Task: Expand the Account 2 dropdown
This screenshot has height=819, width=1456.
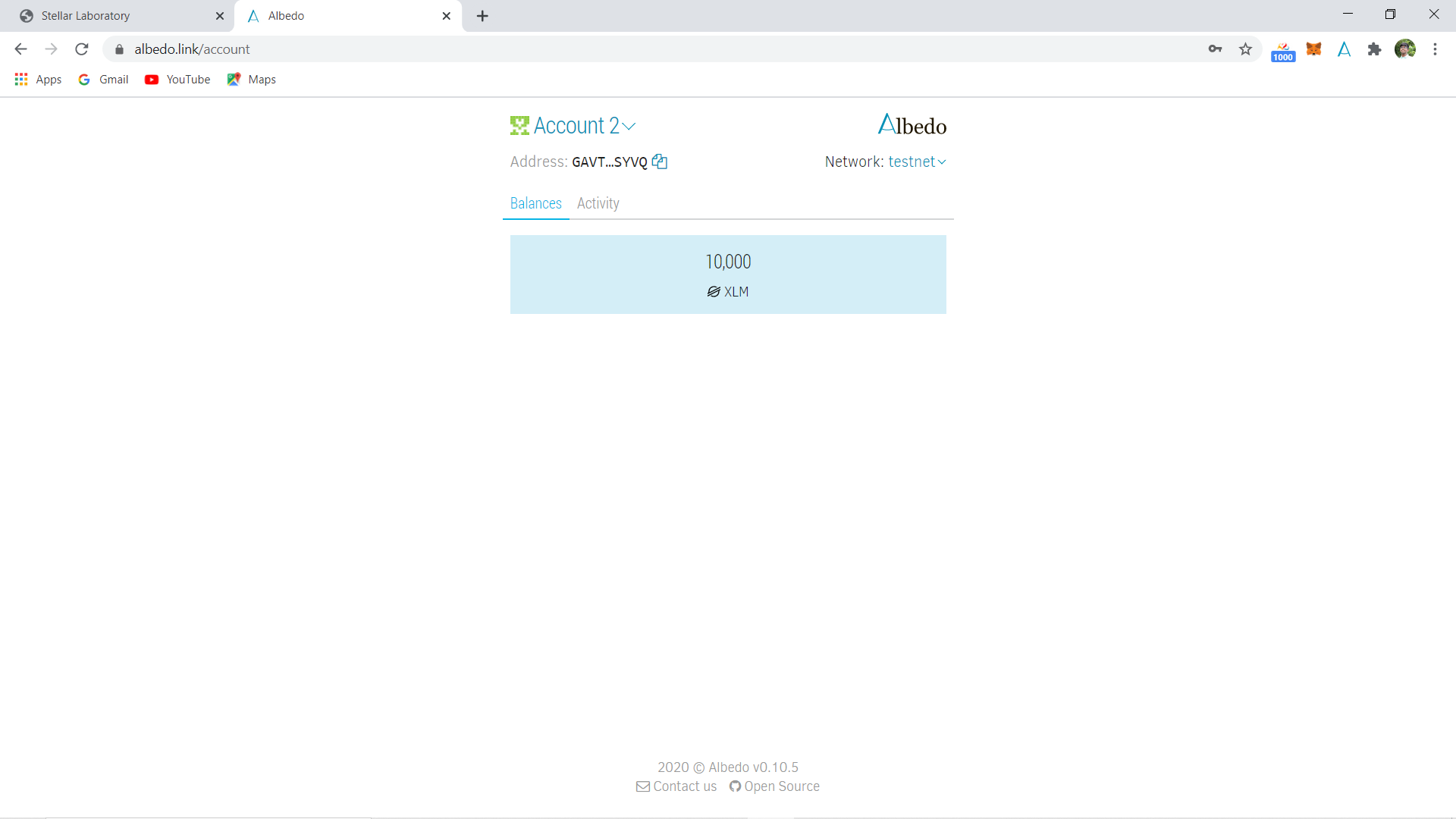Action: click(x=583, y=126)
